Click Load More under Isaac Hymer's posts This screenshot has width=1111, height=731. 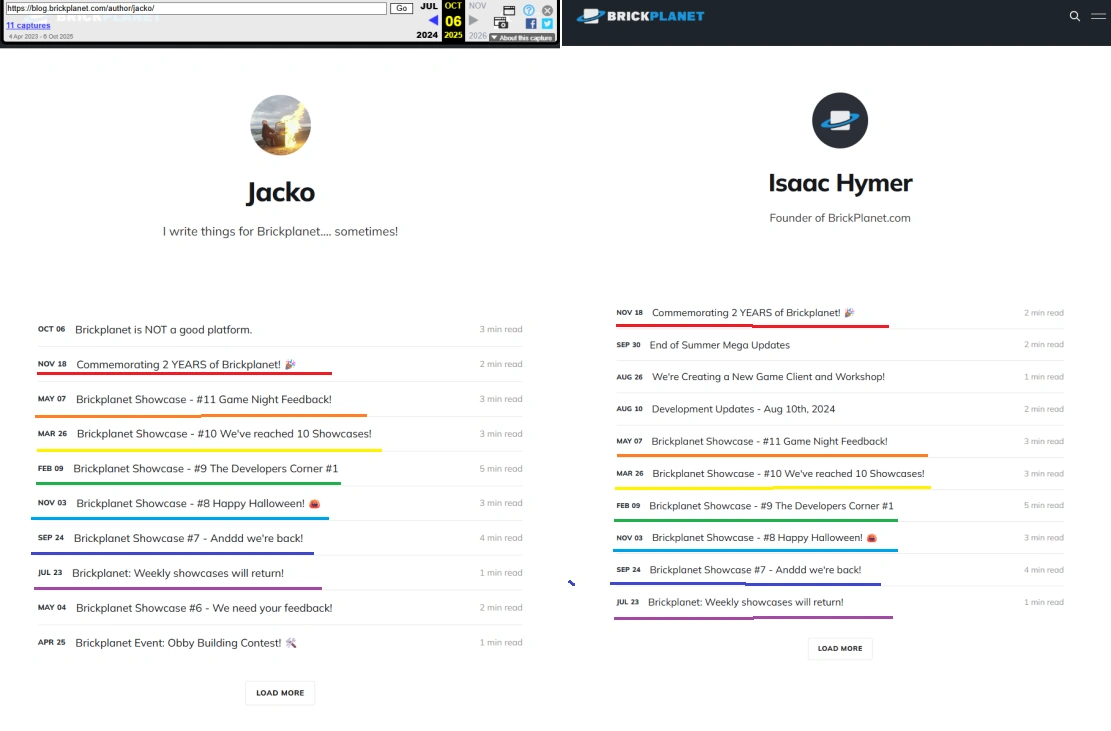840,648
